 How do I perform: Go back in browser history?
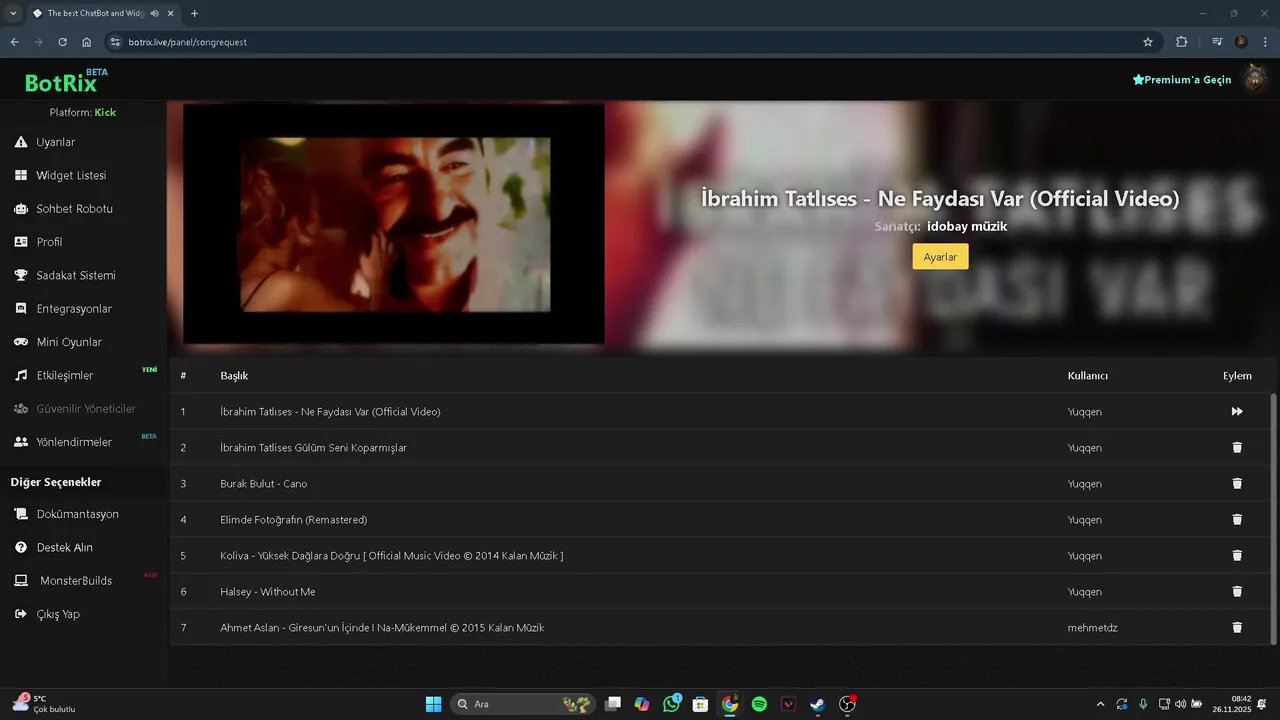[14, 42]
